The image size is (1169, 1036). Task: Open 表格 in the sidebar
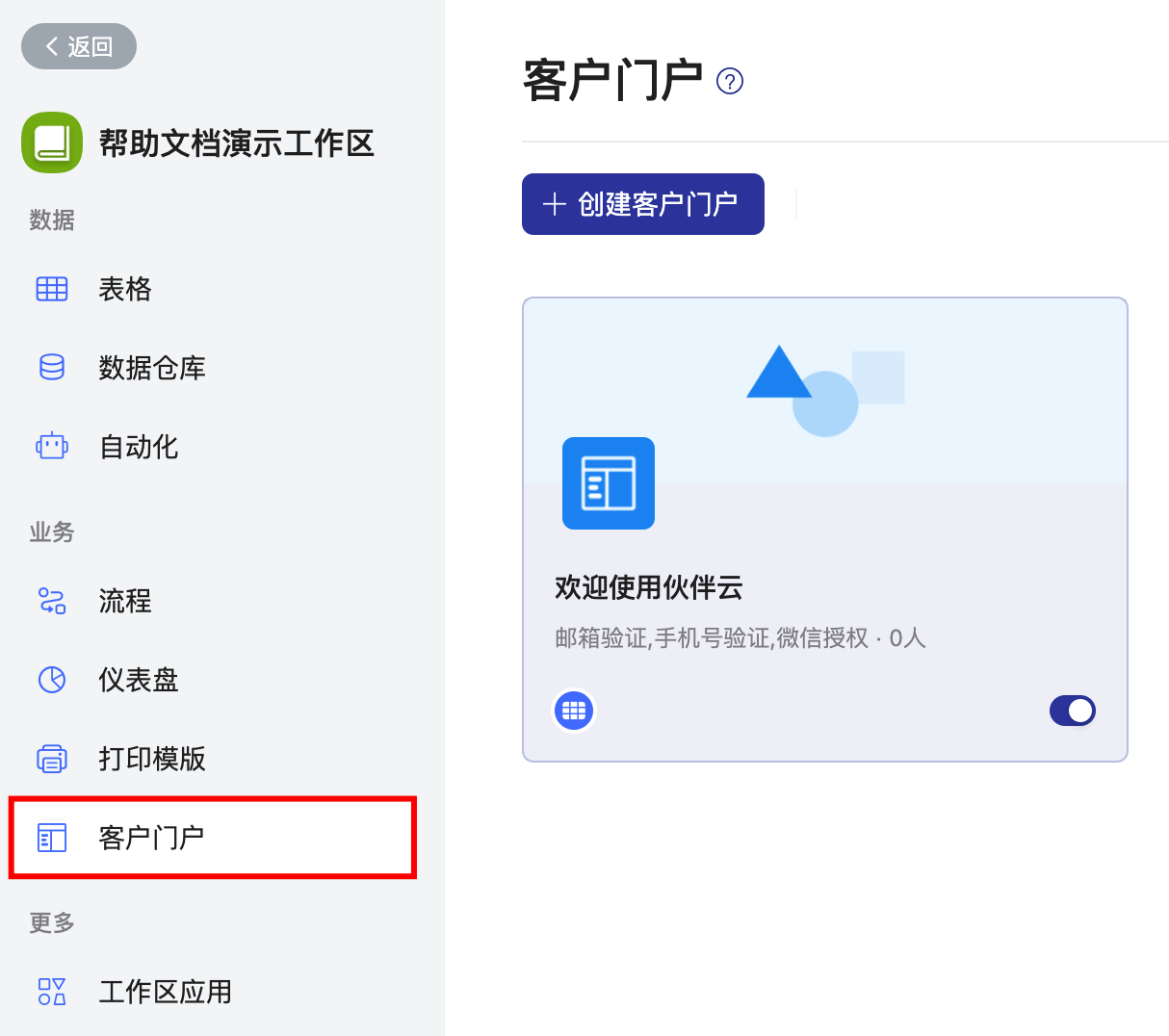point(125,289)
